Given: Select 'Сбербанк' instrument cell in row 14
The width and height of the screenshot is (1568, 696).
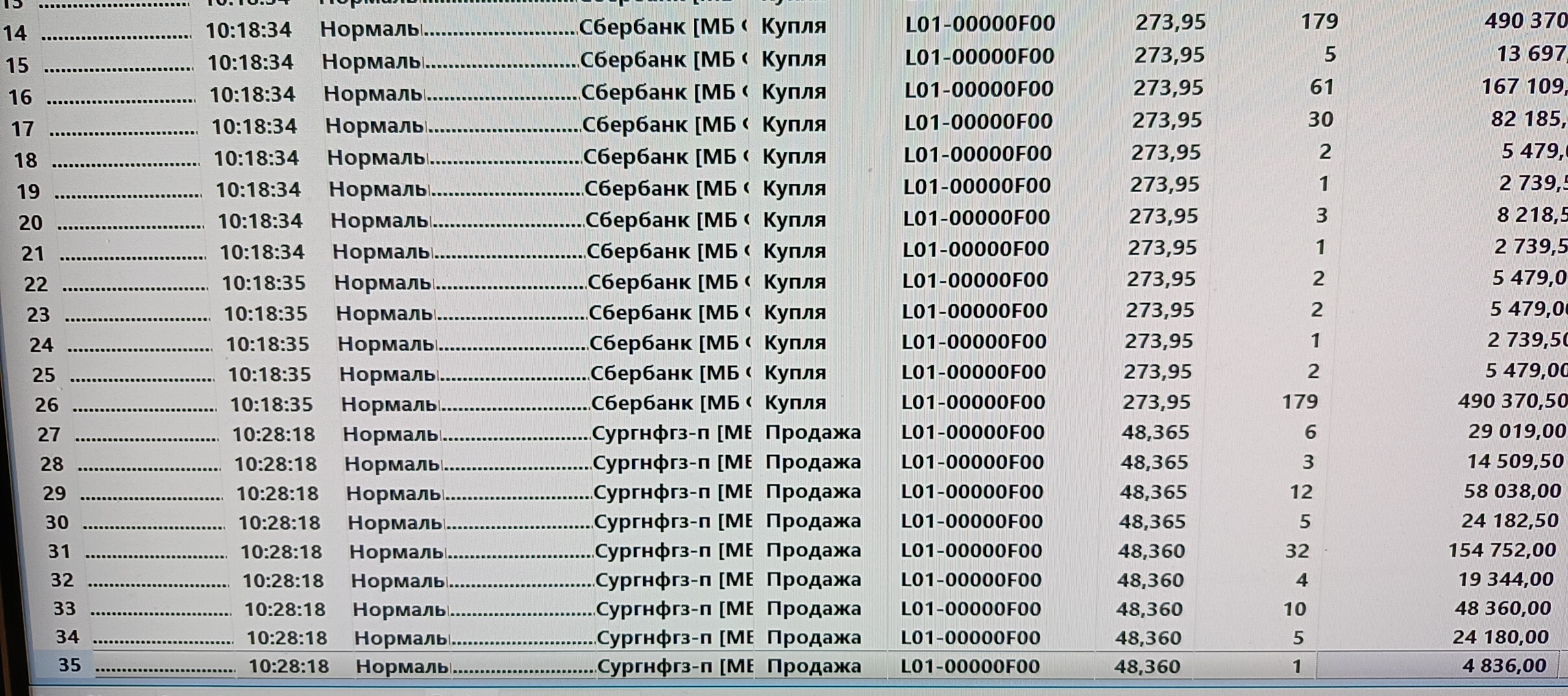Looking at the screenshot, I should 662,27.
